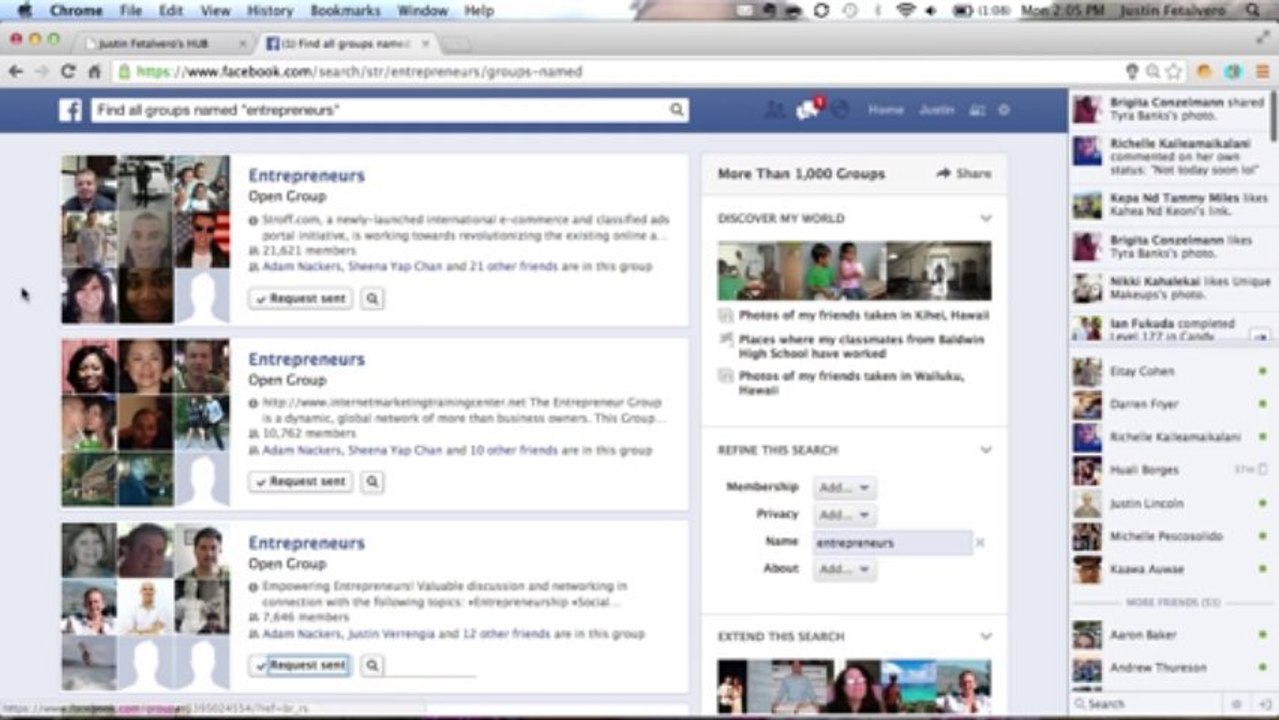Click Request sent for 10,762 members group
The height and width of the screenshot is (720, 1279).
300,482
